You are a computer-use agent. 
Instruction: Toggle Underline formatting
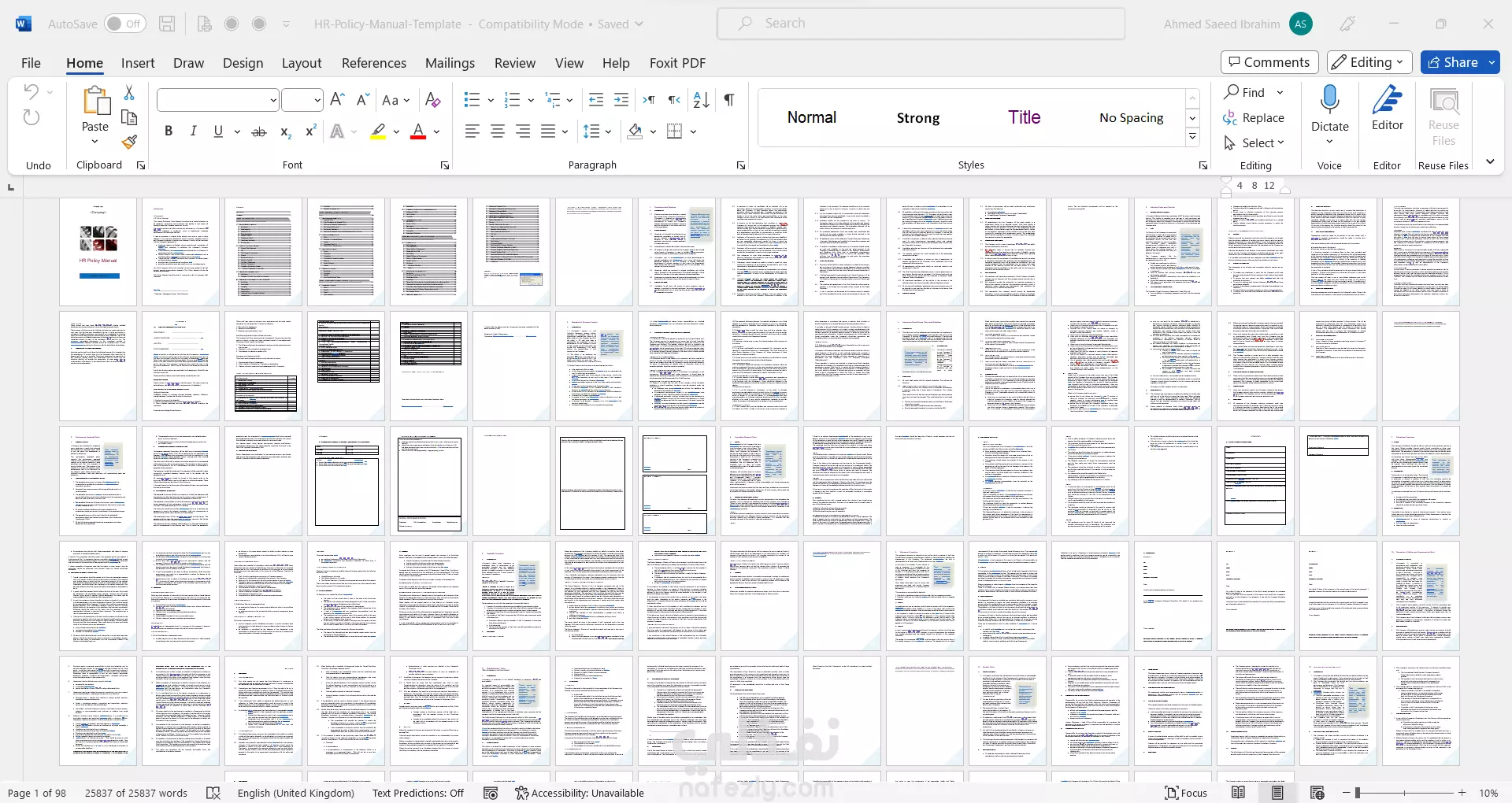click(218, 131)
